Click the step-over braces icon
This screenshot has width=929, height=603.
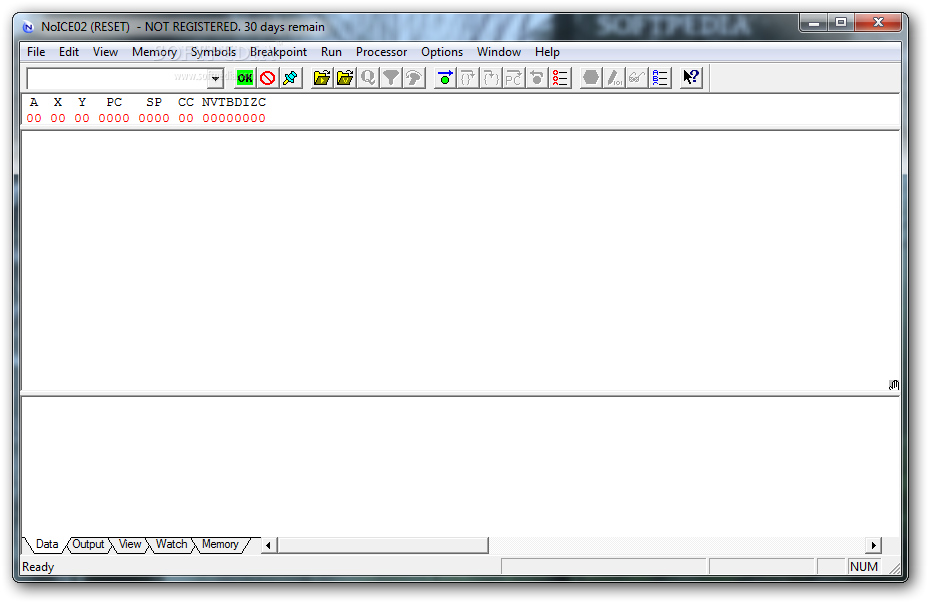491,78
